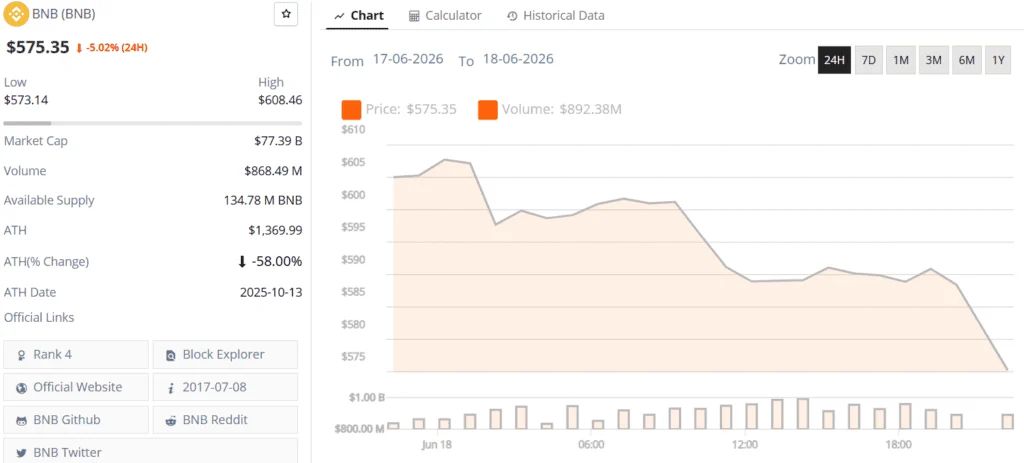The image size is (1024, 463).
Task: Open the Block Explorer link
Action: pos(225,355)
